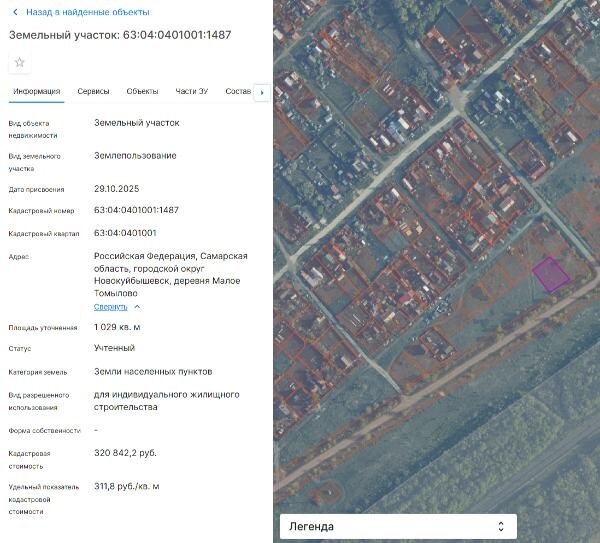The width and height of the screenshot is (600, 543).
Task: Click the permitted use 'для индивидуального жилищного строительства'
Action: pyautogui.click(x=166, y=401)
